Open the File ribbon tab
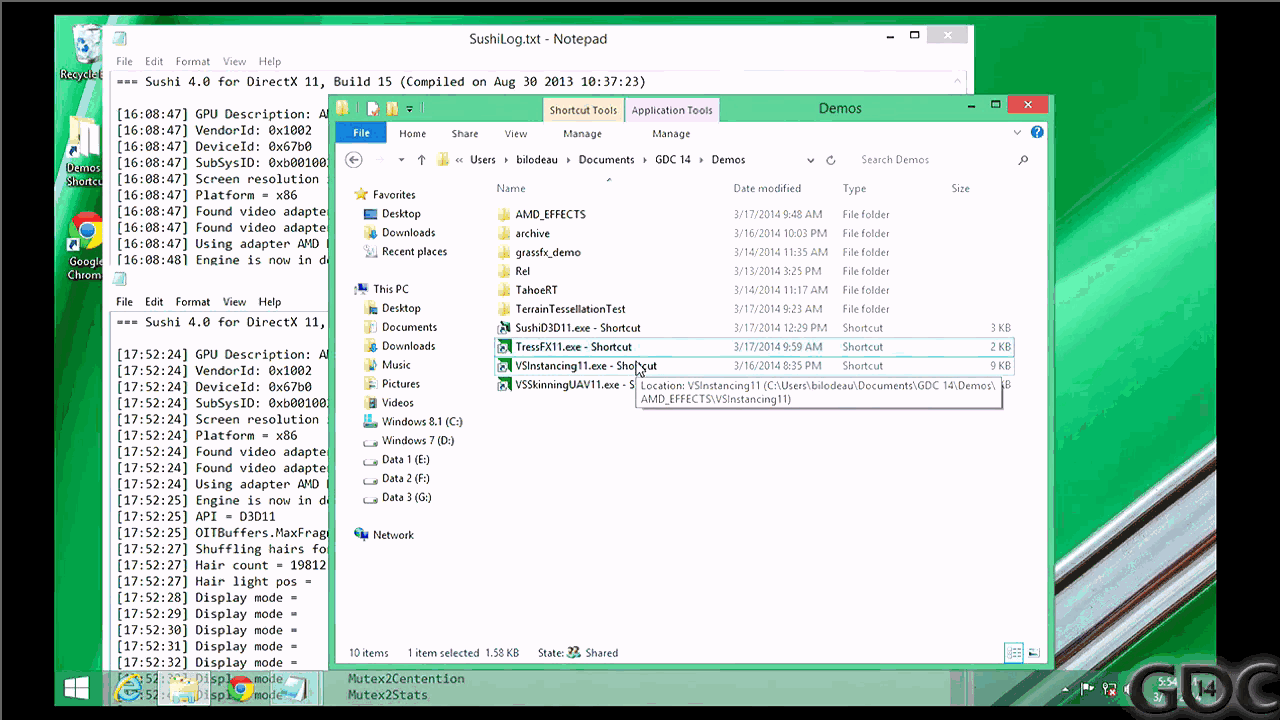The height and width of the screenshot is (720, 1280). (x=361, y=133)
